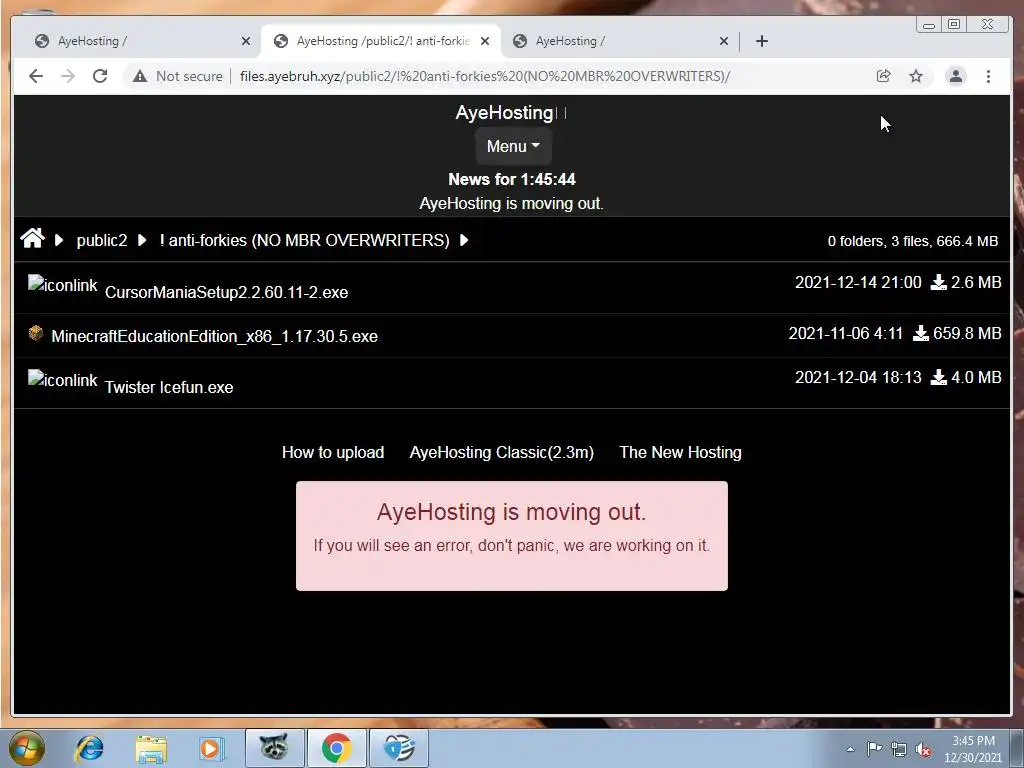Click the taskbar clock showing 3:45 PM

[973, 749]
